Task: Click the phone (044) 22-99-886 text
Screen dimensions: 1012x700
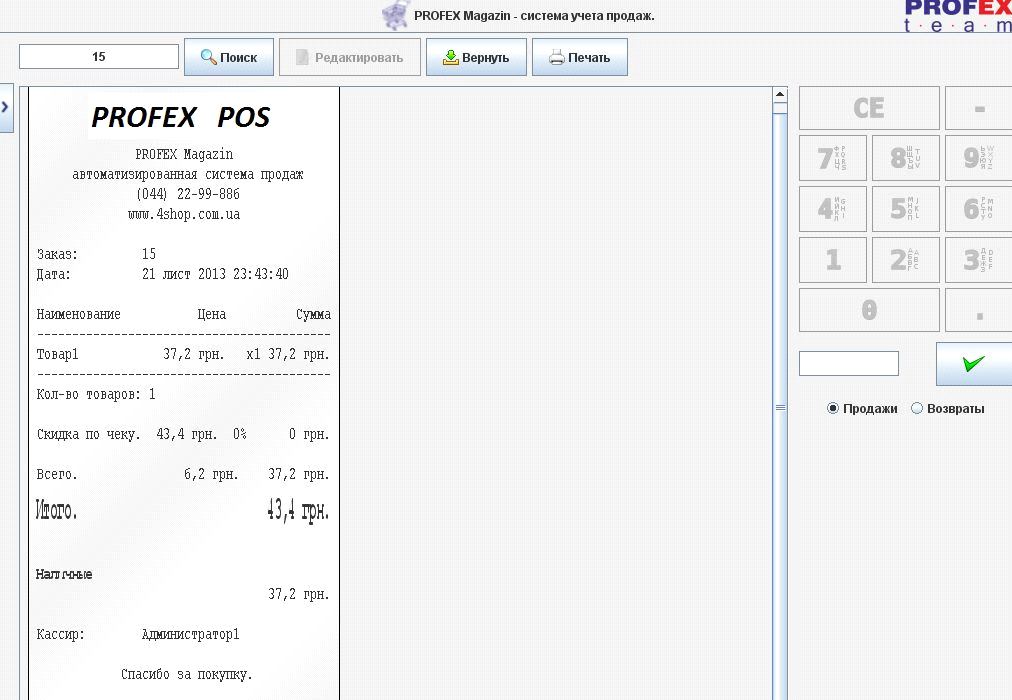Action: pyautogui.click(x=188, y=194)
